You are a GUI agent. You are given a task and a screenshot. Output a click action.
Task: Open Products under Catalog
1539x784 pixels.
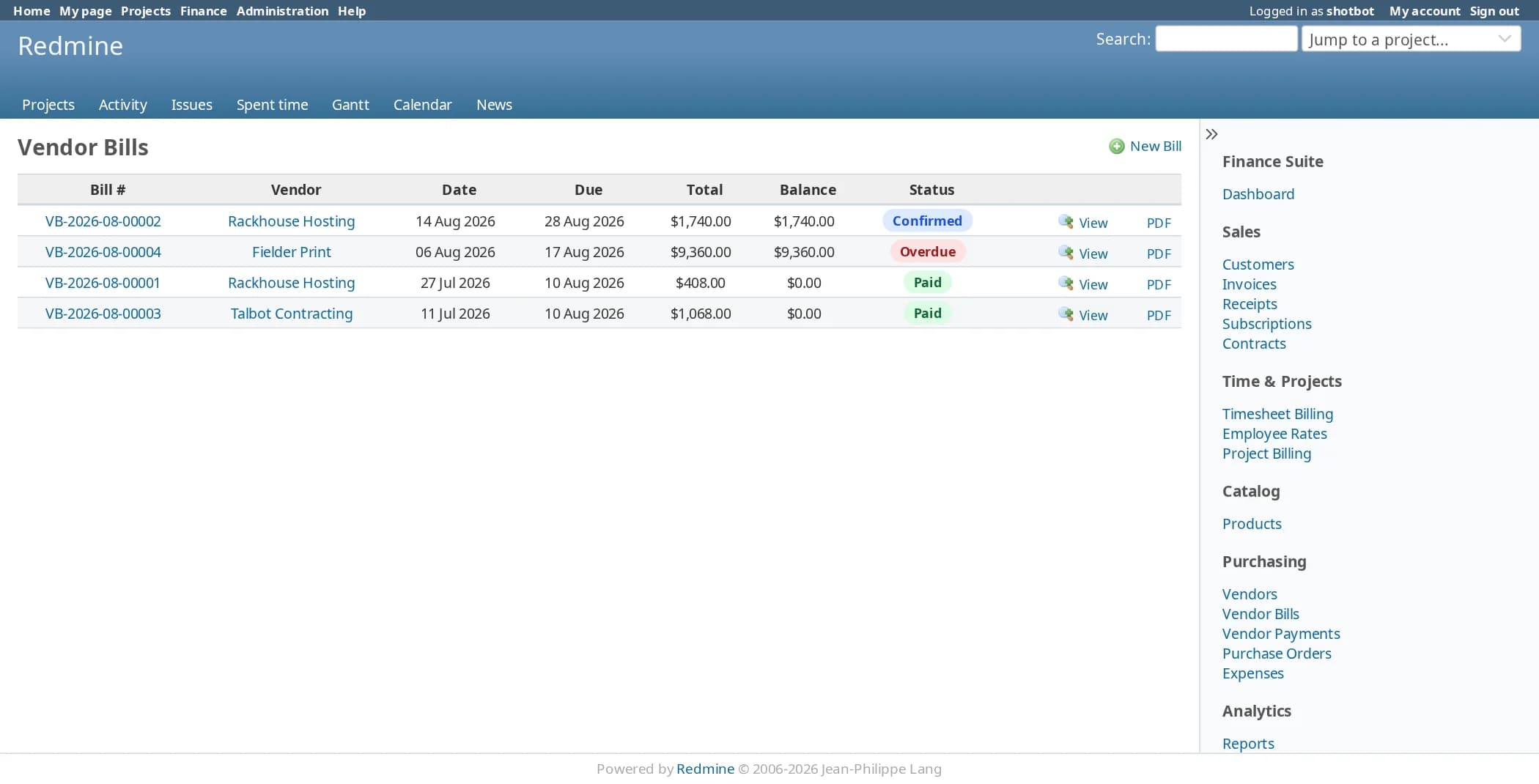(1252, 524)
